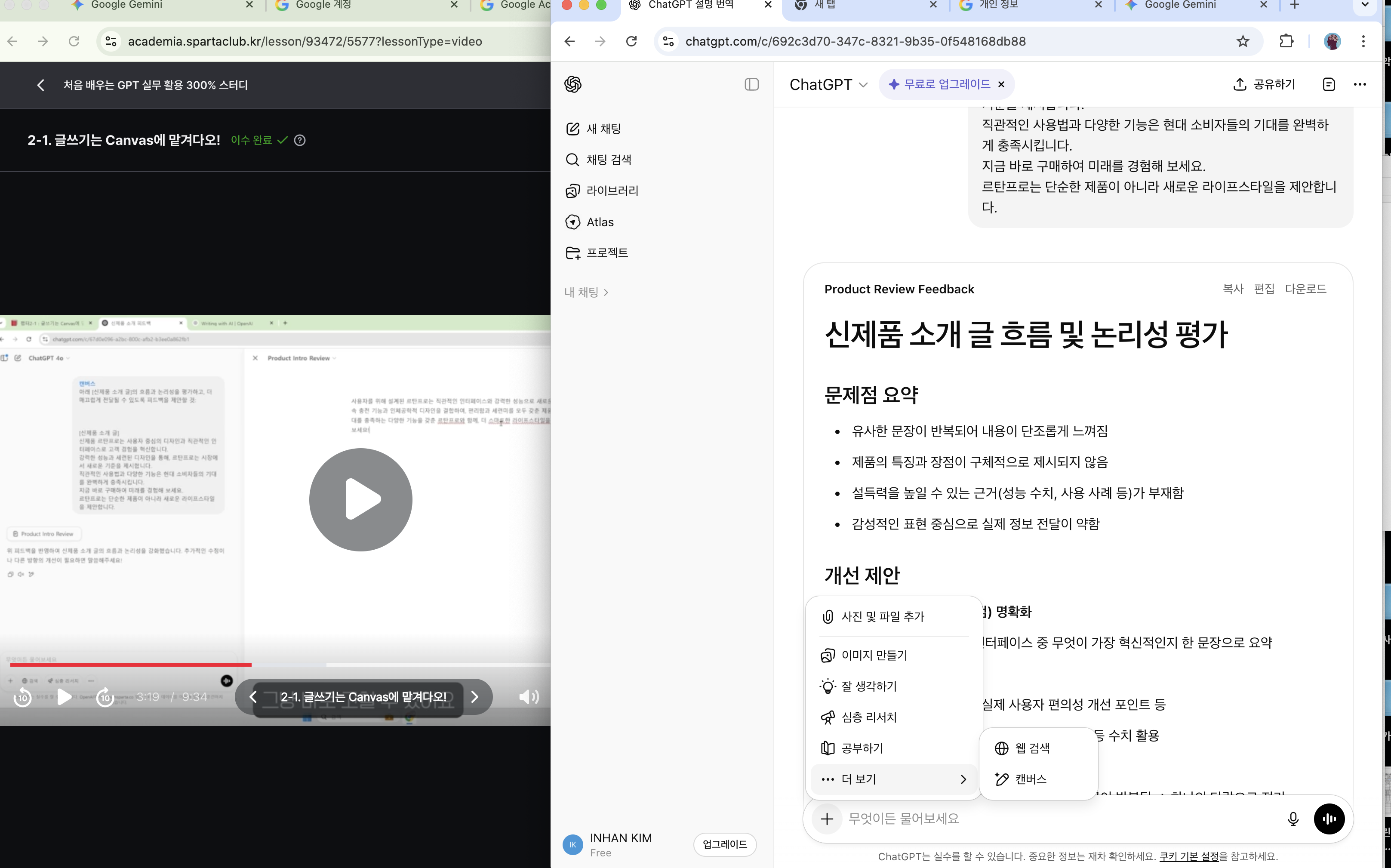Image resolution: width=1391 pixels, height=868 pixels.
Task: Skip the video forward 10 seconds
Action: [x=105, y=697]
